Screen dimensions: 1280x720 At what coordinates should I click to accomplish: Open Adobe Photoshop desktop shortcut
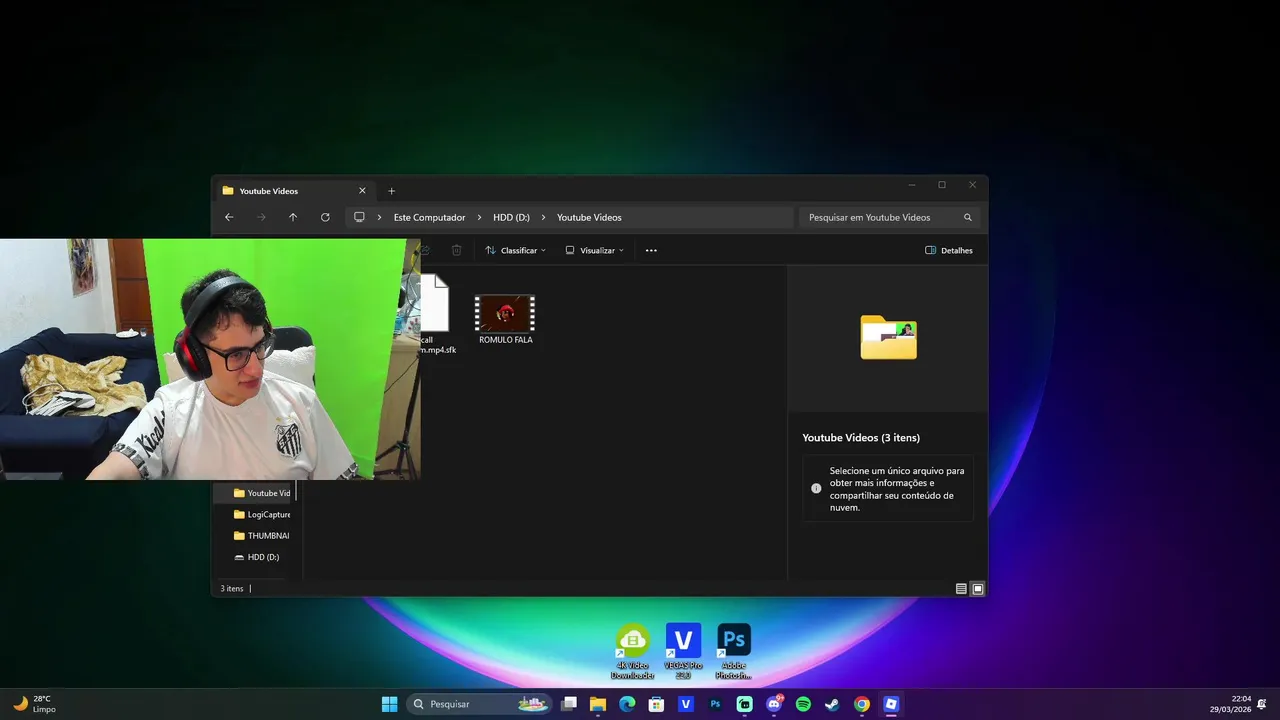(734, 652)
